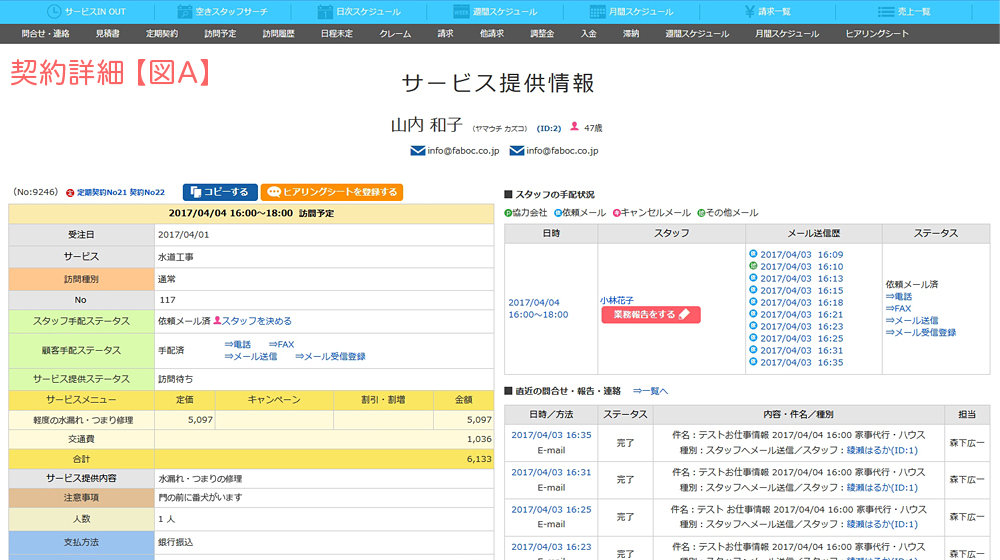Open the 定期契約No21 link

click(x=101, y=193)
